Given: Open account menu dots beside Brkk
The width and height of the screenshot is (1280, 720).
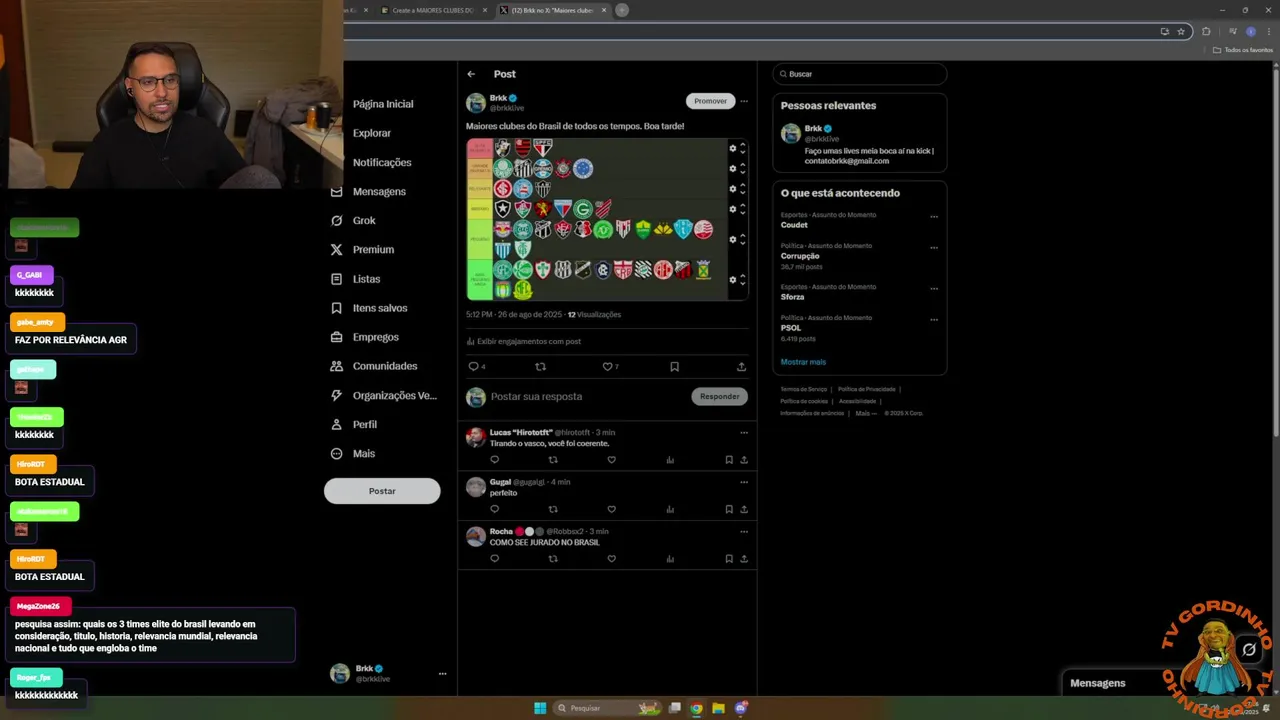Looking at the screenshot, I should (x=442, y=674).
